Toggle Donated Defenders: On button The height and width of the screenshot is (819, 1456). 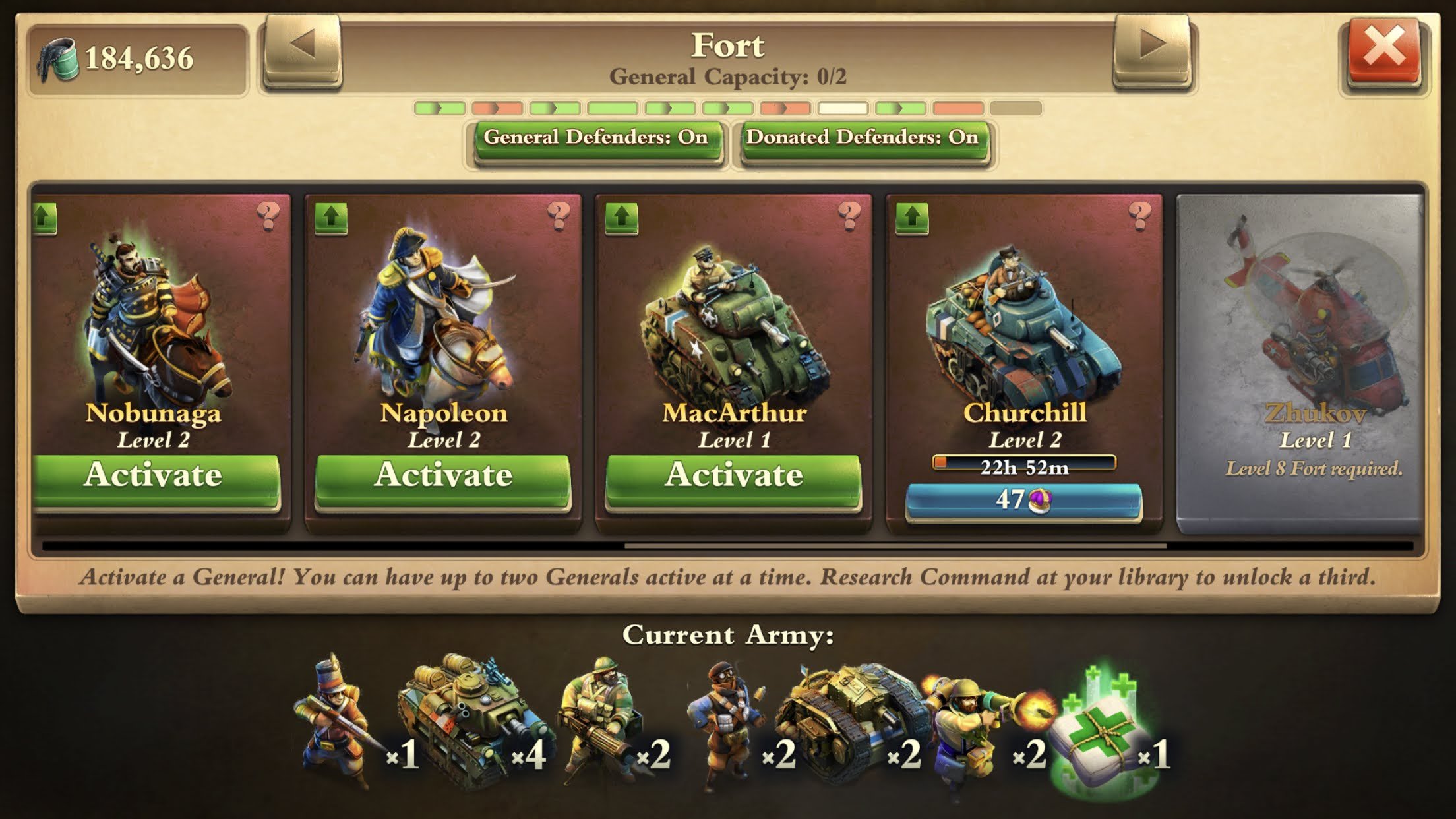863,140
